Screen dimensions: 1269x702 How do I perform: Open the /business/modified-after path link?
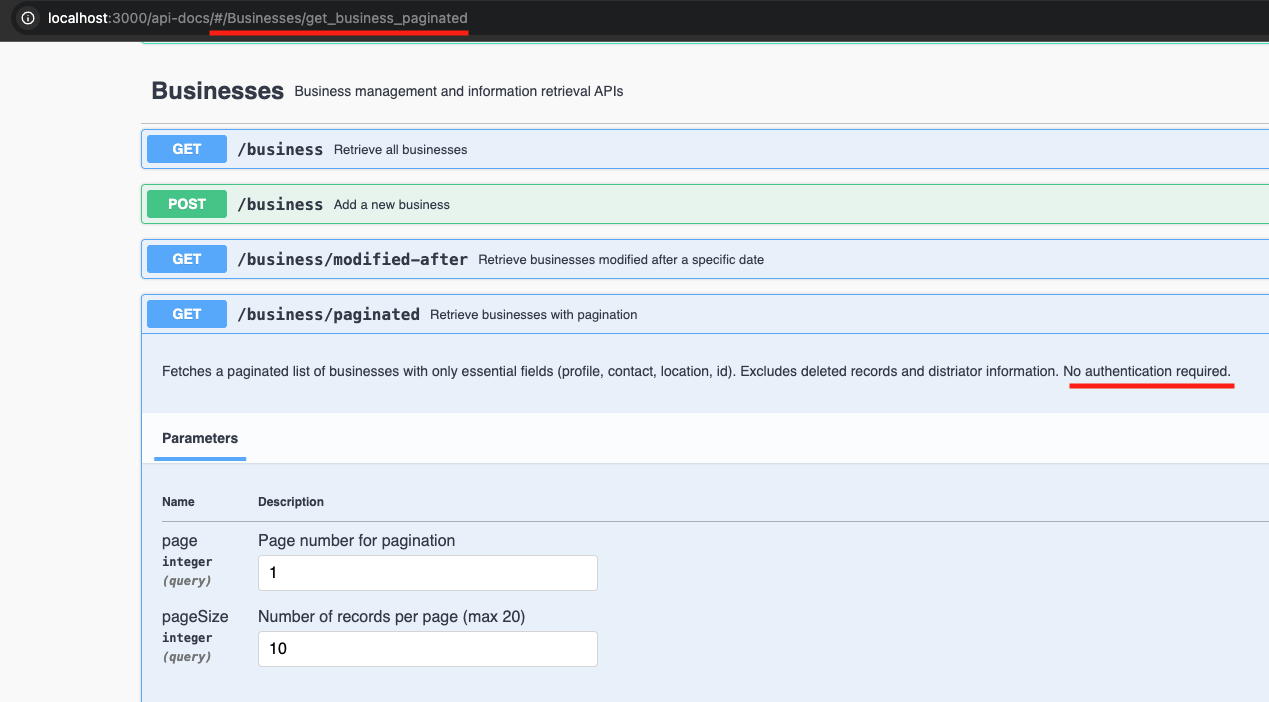pos(352,259)
